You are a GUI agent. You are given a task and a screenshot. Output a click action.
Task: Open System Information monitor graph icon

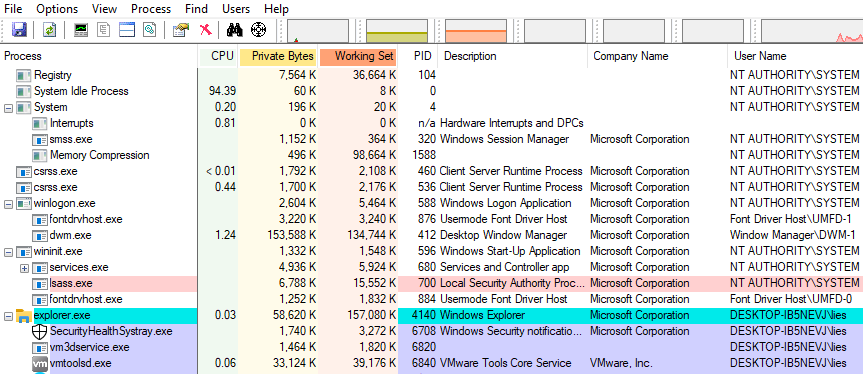pyautogui.click(x=81, y=30)
